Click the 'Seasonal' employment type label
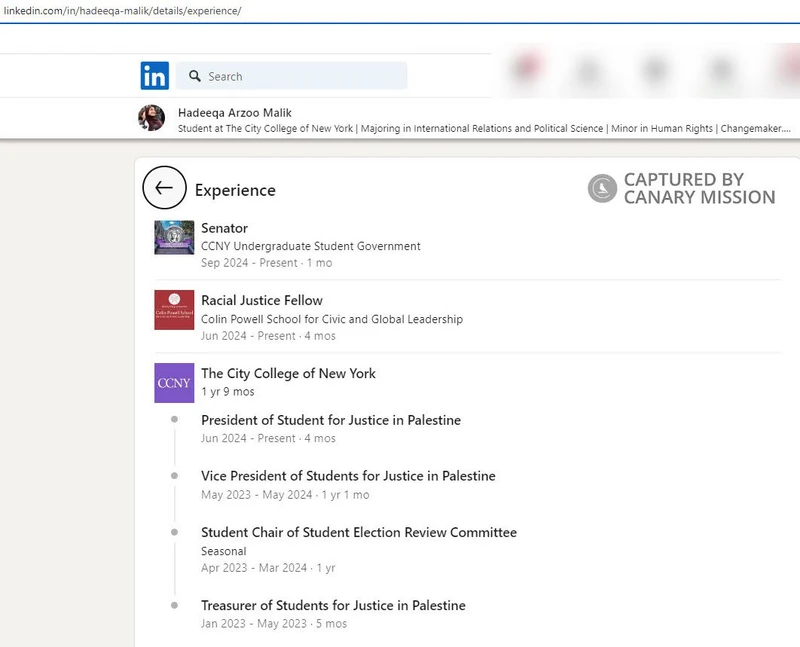This screenshot has width=800, height=647. 223,551
